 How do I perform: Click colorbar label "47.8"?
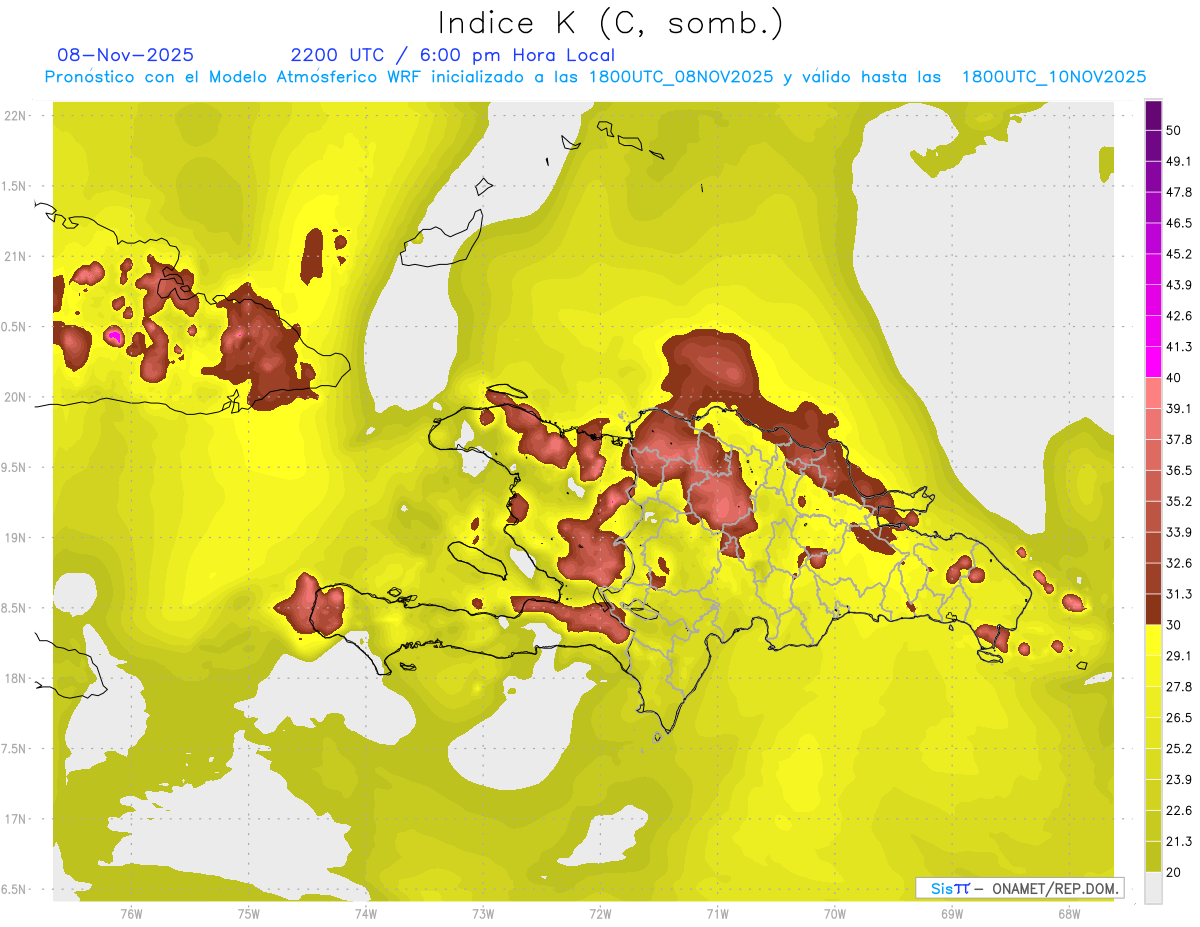(1178, 193)
